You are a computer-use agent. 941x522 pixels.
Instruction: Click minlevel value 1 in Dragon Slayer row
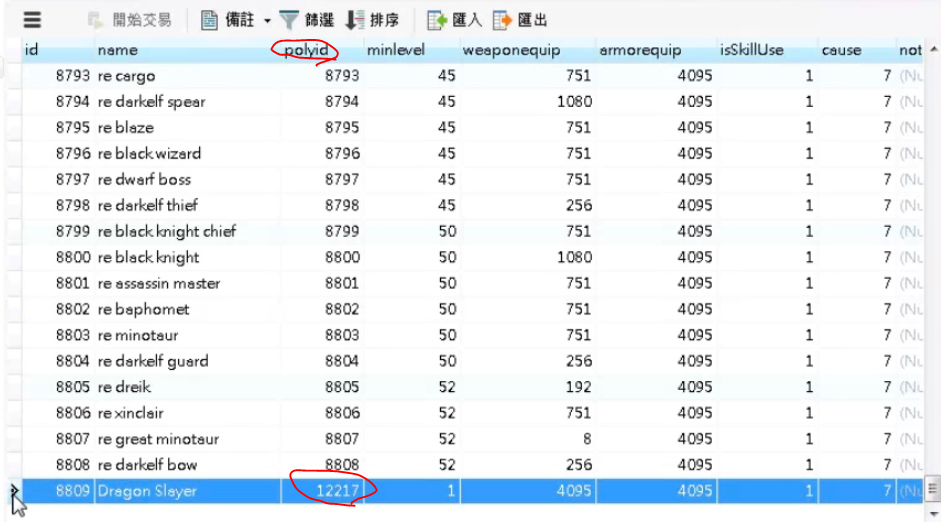point(412,491)
